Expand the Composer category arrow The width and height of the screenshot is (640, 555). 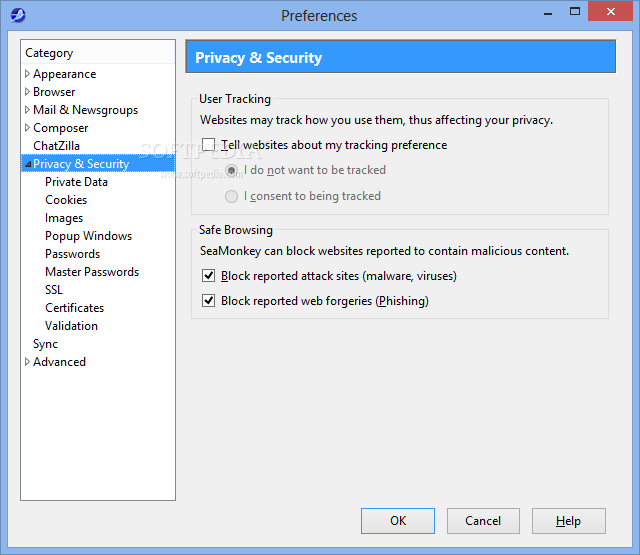[27, 128]
